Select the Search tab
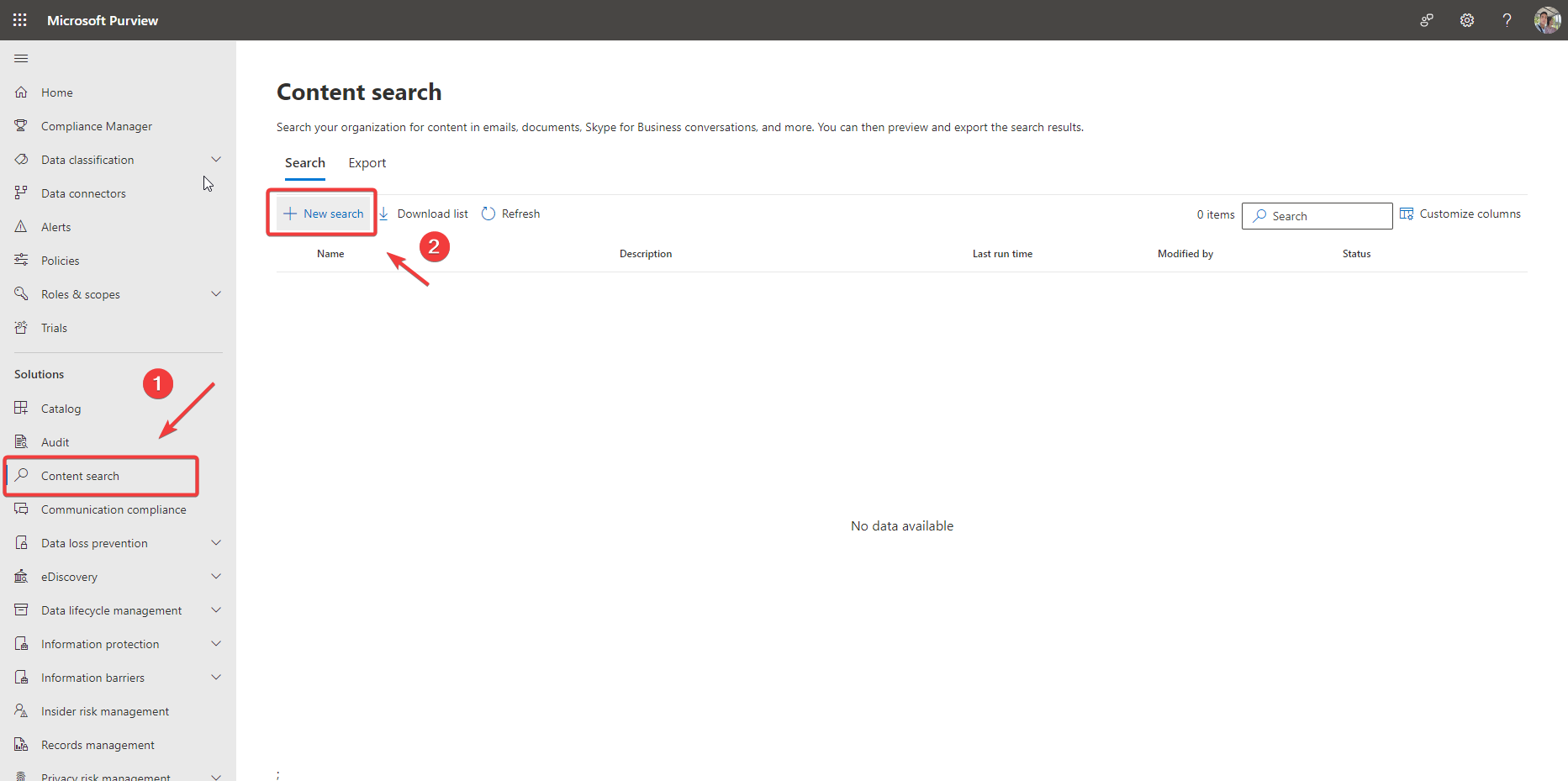Viewport: 1568px width, 781px height. (304, 163)
